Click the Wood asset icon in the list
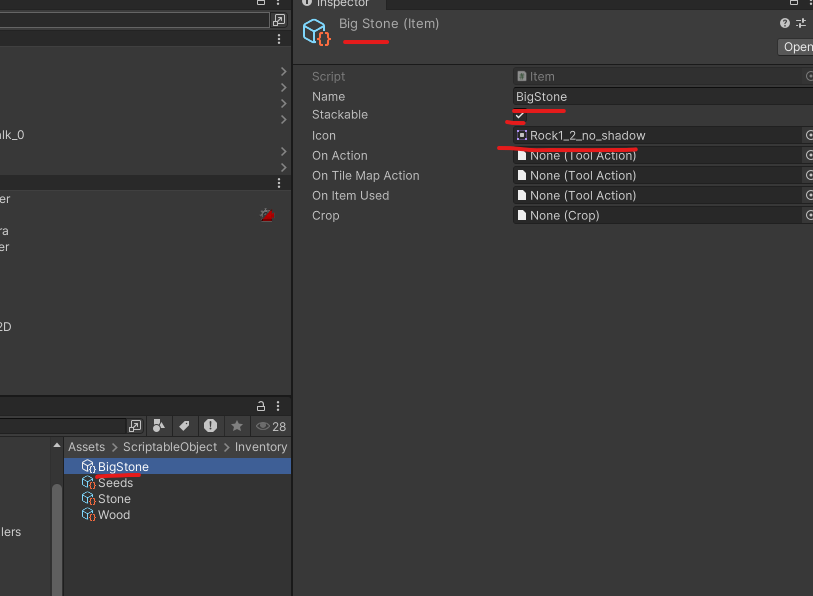Screen dimensions: 813x596 tap(89, 515)
